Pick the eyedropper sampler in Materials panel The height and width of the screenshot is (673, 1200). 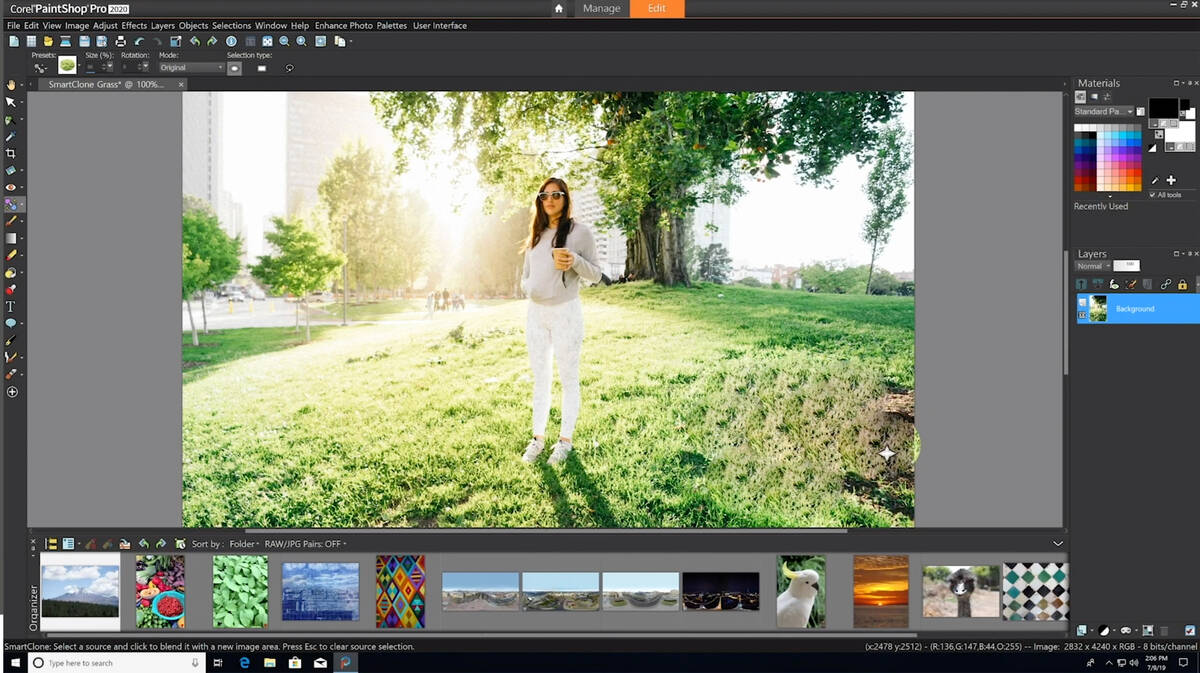click(1154, 181)
